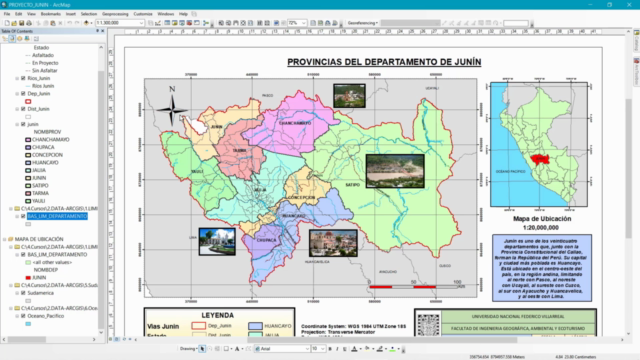Select List By Selection icon
The height and width of the screenshot is (360, 640).
pyautogui.click(x=27, y=38)
